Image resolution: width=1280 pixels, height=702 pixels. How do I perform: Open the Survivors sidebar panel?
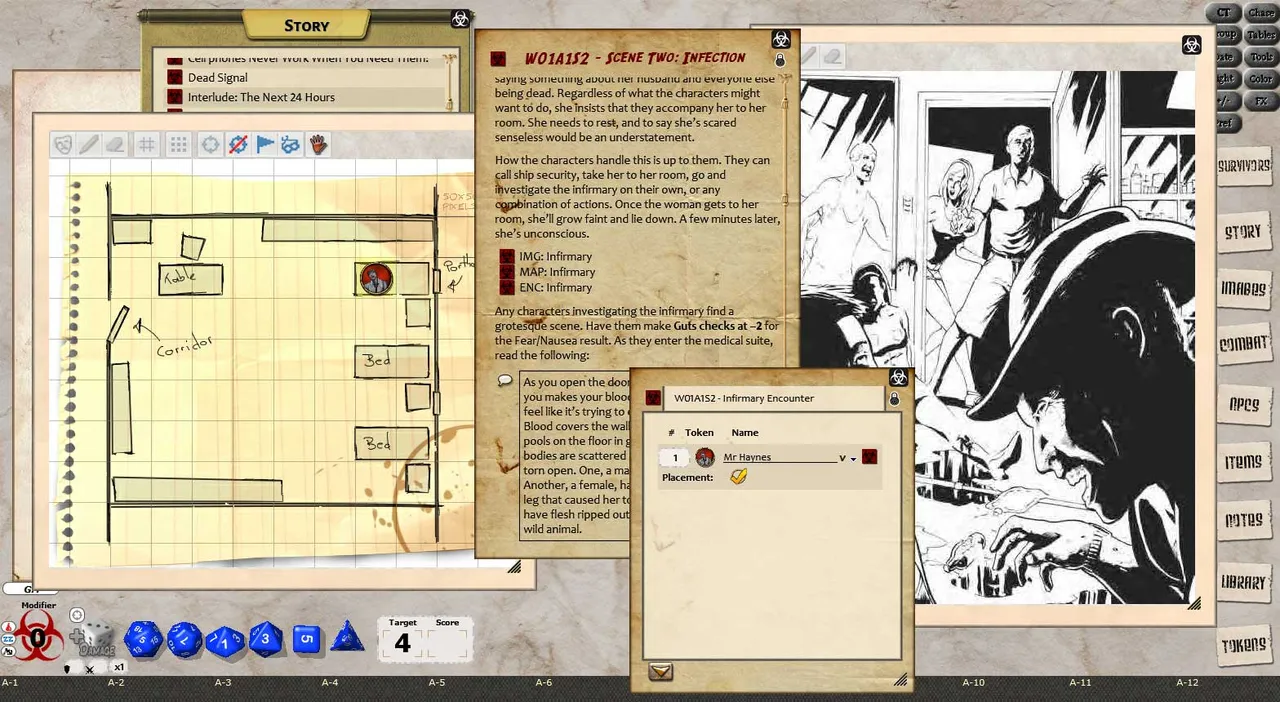tap(1244, 166)
